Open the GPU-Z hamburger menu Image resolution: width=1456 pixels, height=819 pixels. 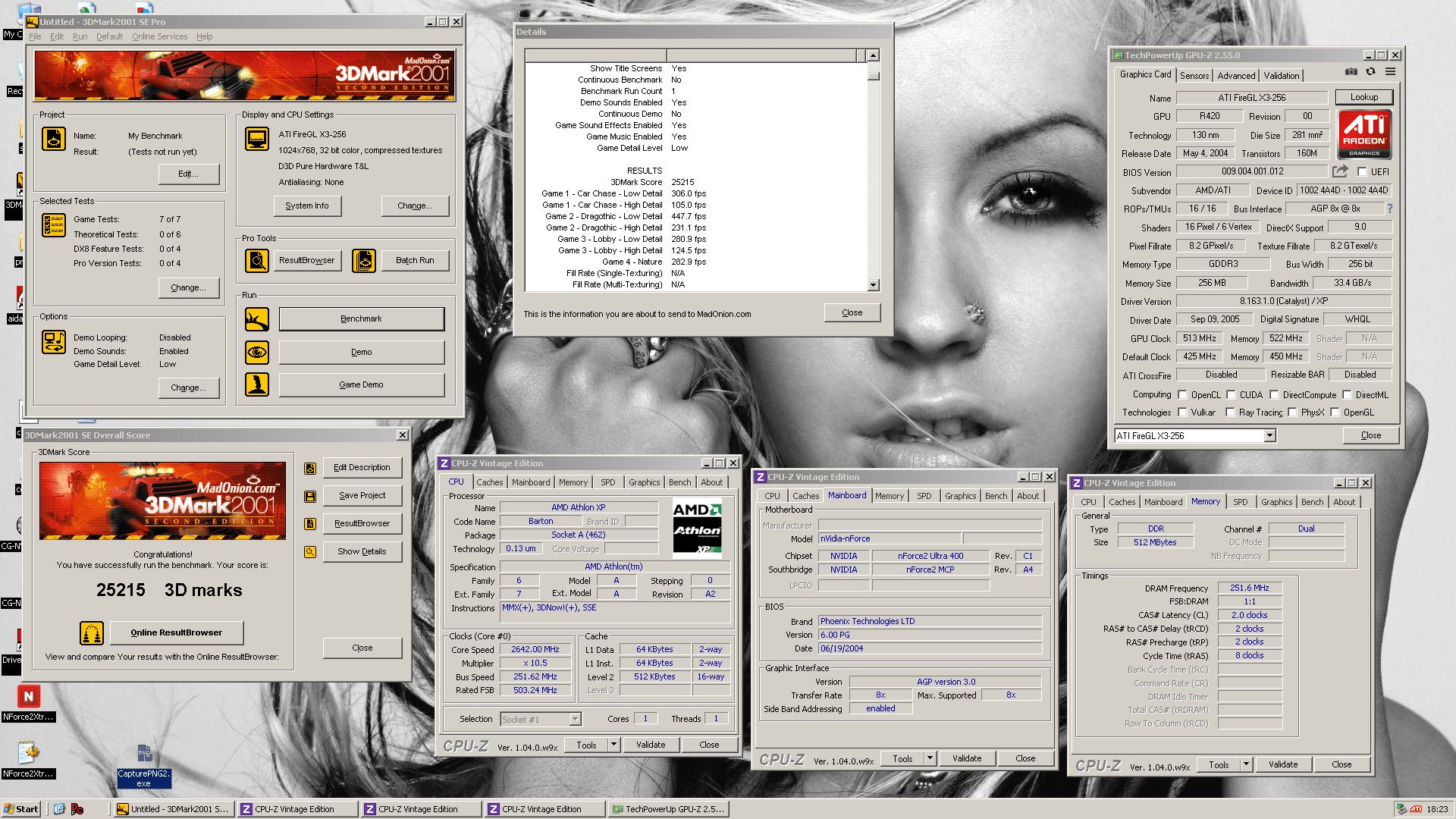1391,71
